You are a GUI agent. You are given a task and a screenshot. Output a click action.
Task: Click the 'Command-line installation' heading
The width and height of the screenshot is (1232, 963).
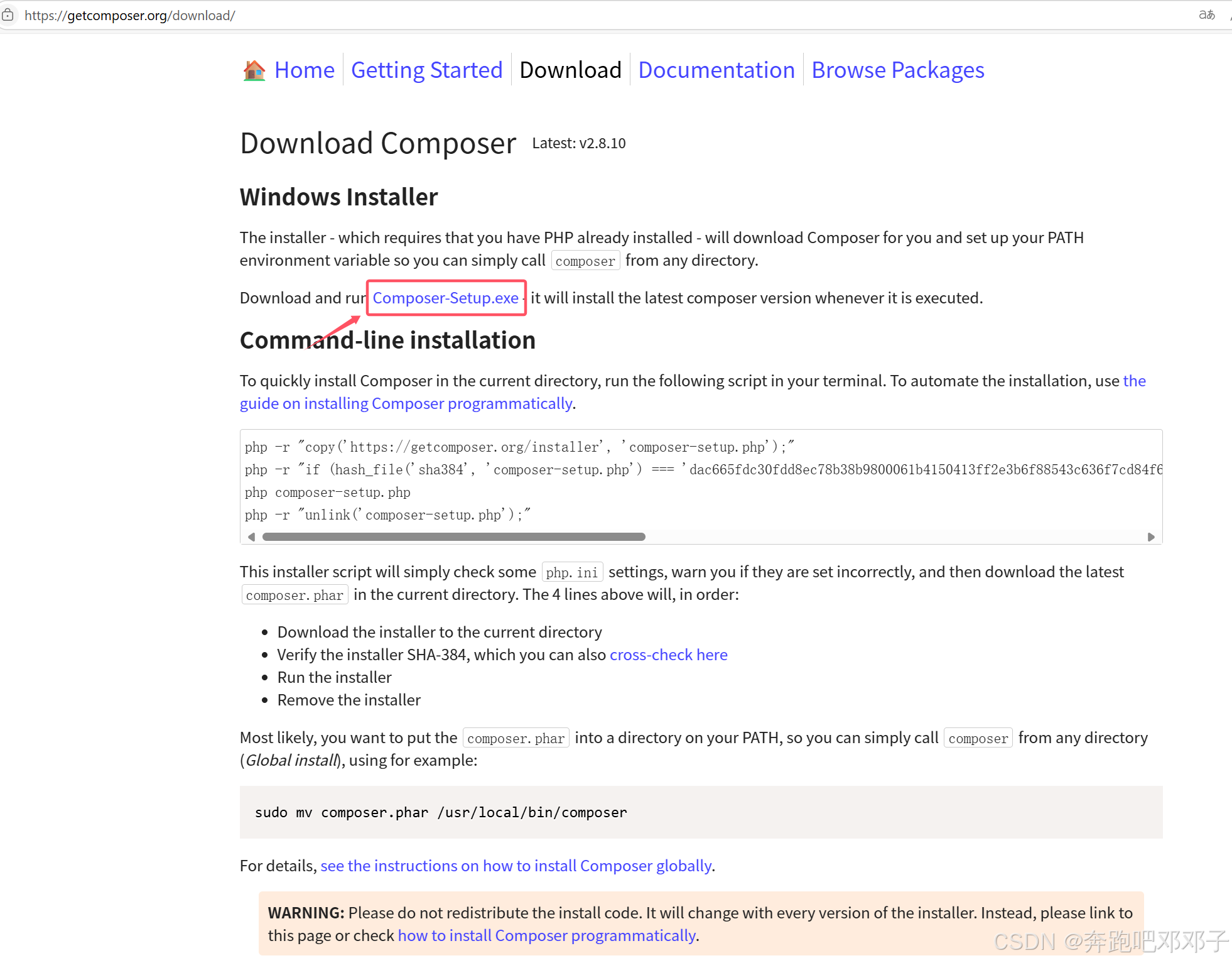click(387, 340)
